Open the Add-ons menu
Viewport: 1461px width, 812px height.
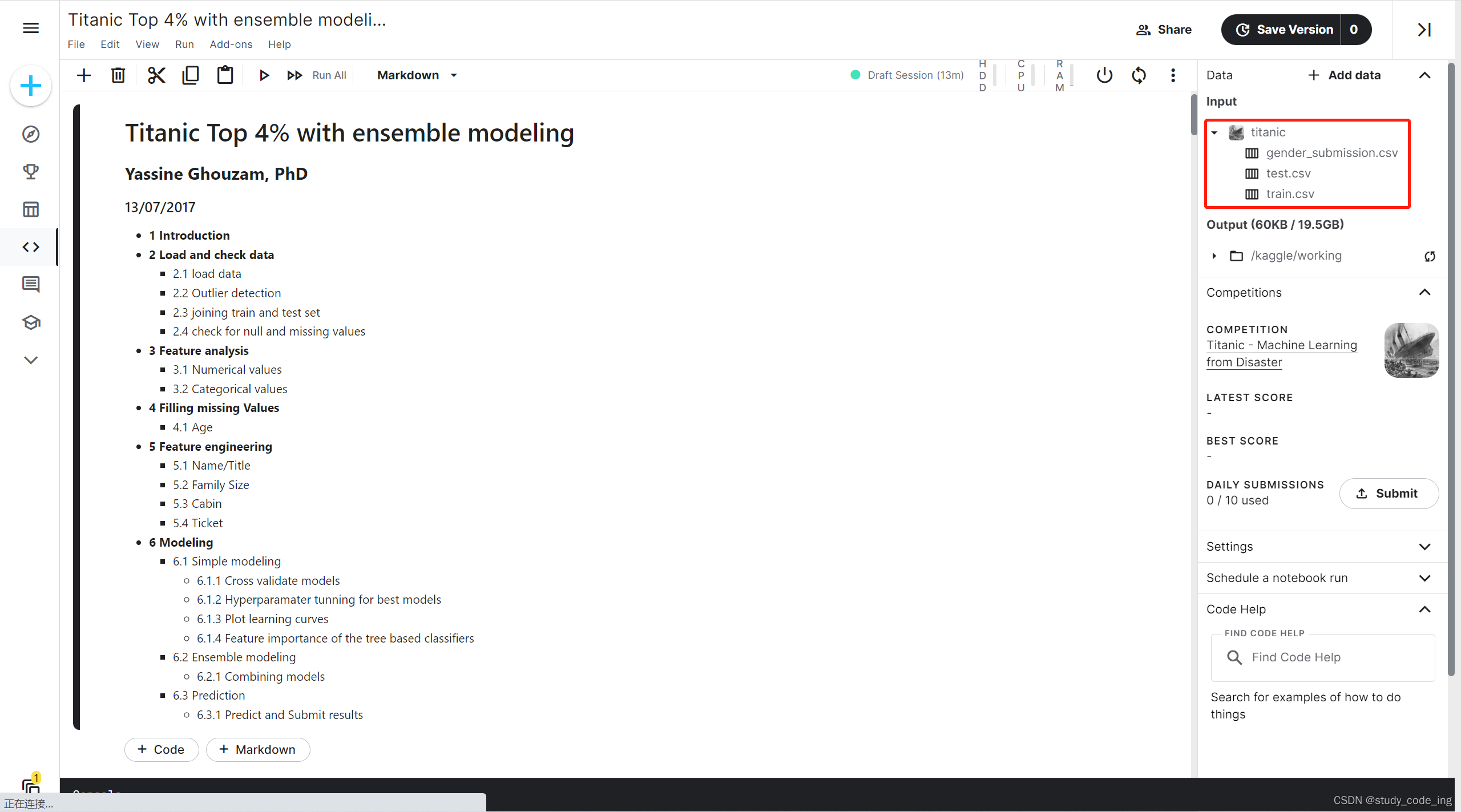coord(231,44)
